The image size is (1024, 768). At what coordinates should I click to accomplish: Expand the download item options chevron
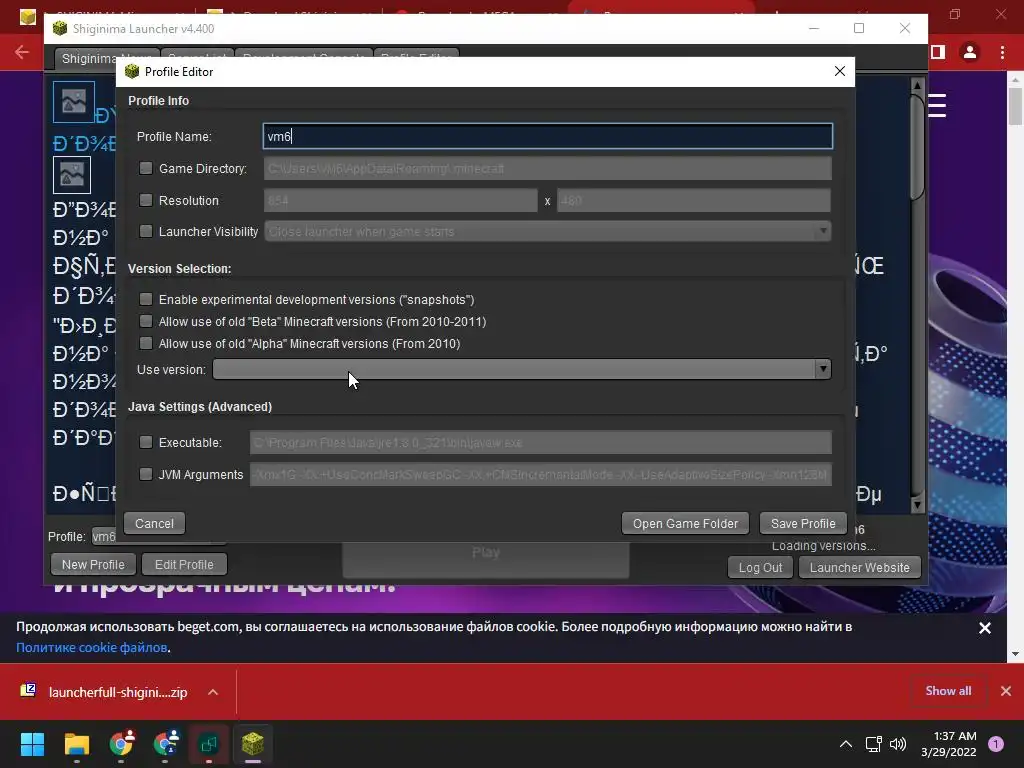pyautogui.click(x=213, y=692)
